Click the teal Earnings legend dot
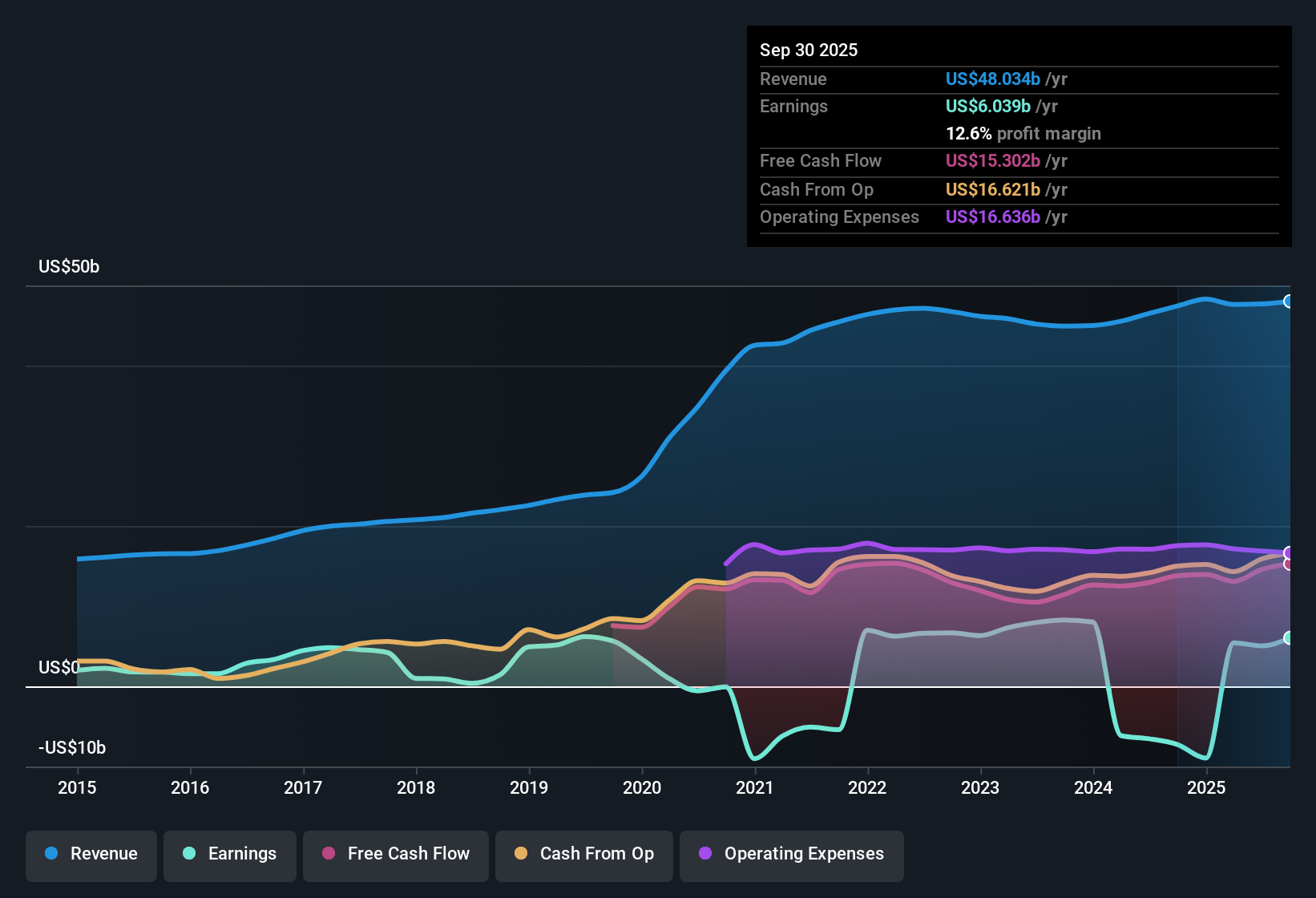The width and height of the screenshot is (1316, 898). tap(189, 854)
